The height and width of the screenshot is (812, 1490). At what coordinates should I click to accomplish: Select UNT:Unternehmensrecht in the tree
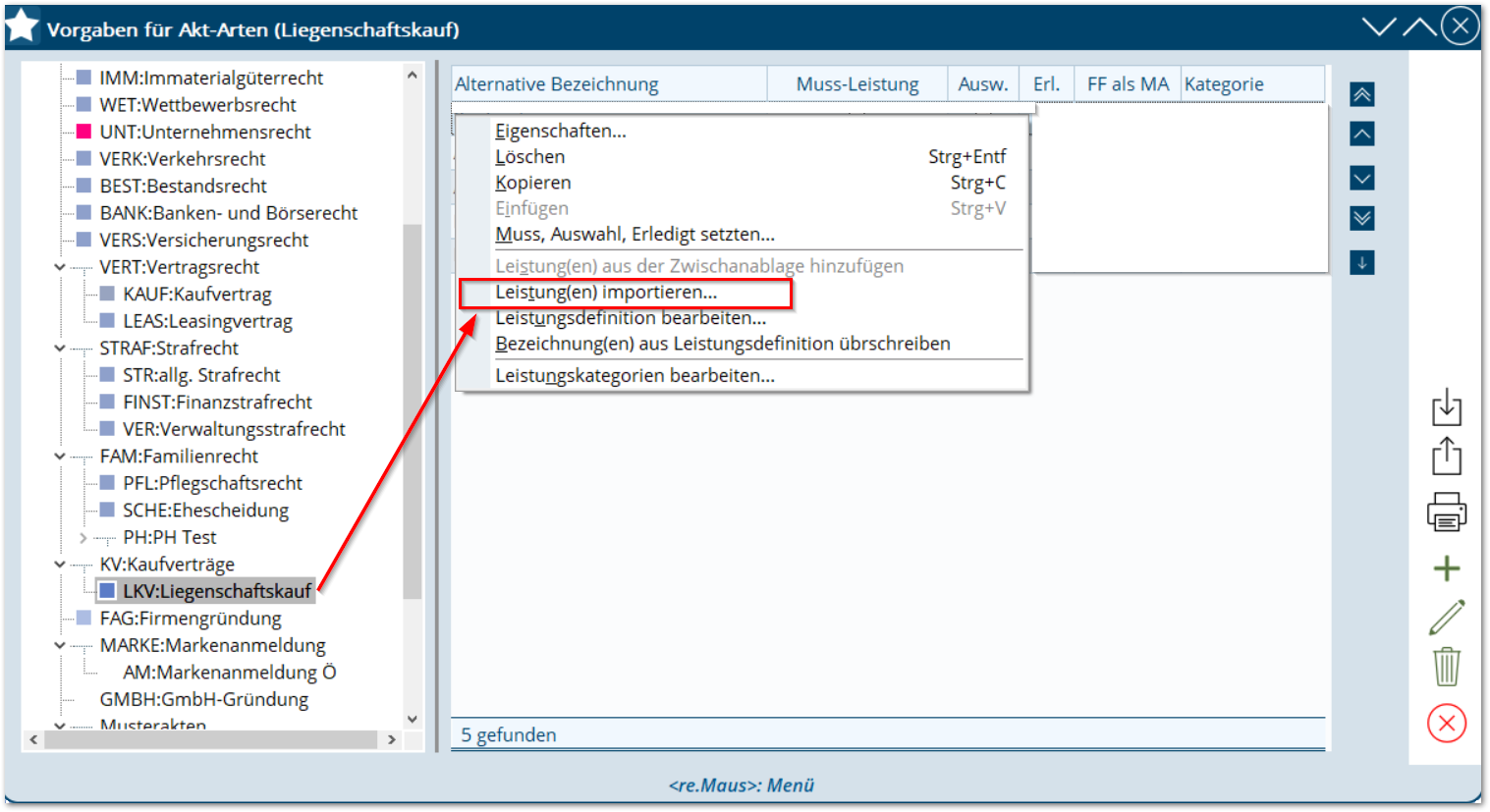pyautogui.click(x=204, y=132)
